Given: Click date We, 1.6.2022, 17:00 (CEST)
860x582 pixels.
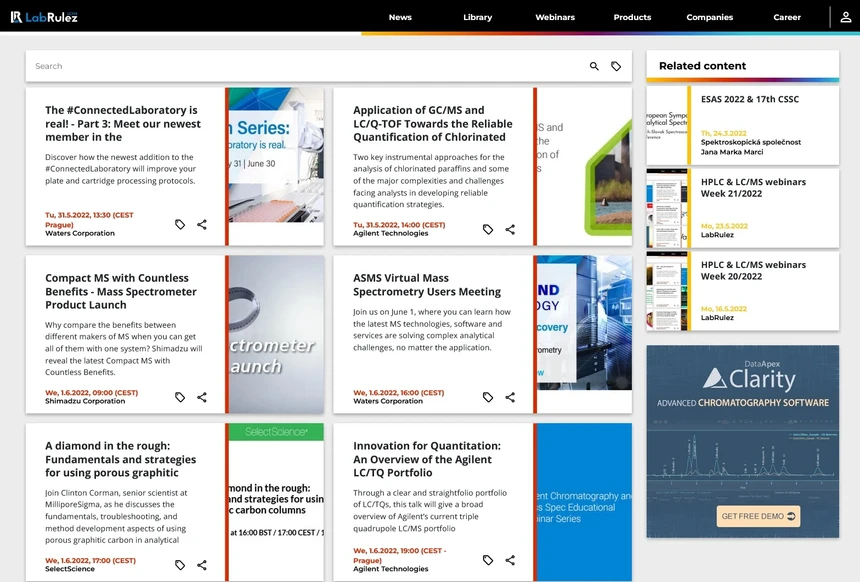Looking at the screenshot, I should (x=90, y=561).
